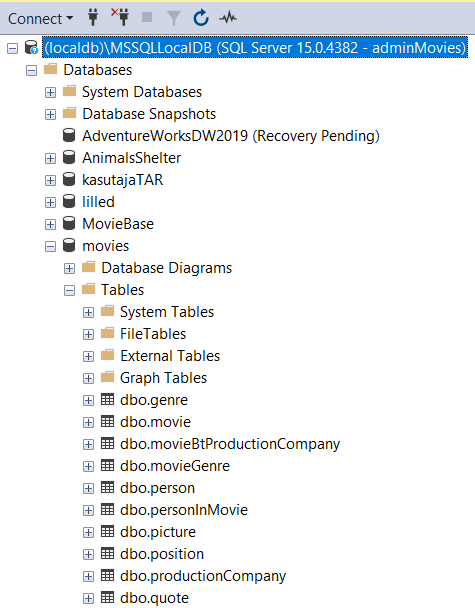Collapse the movies database node
Screen dimensions: 475x608
[x=50, y=246]
